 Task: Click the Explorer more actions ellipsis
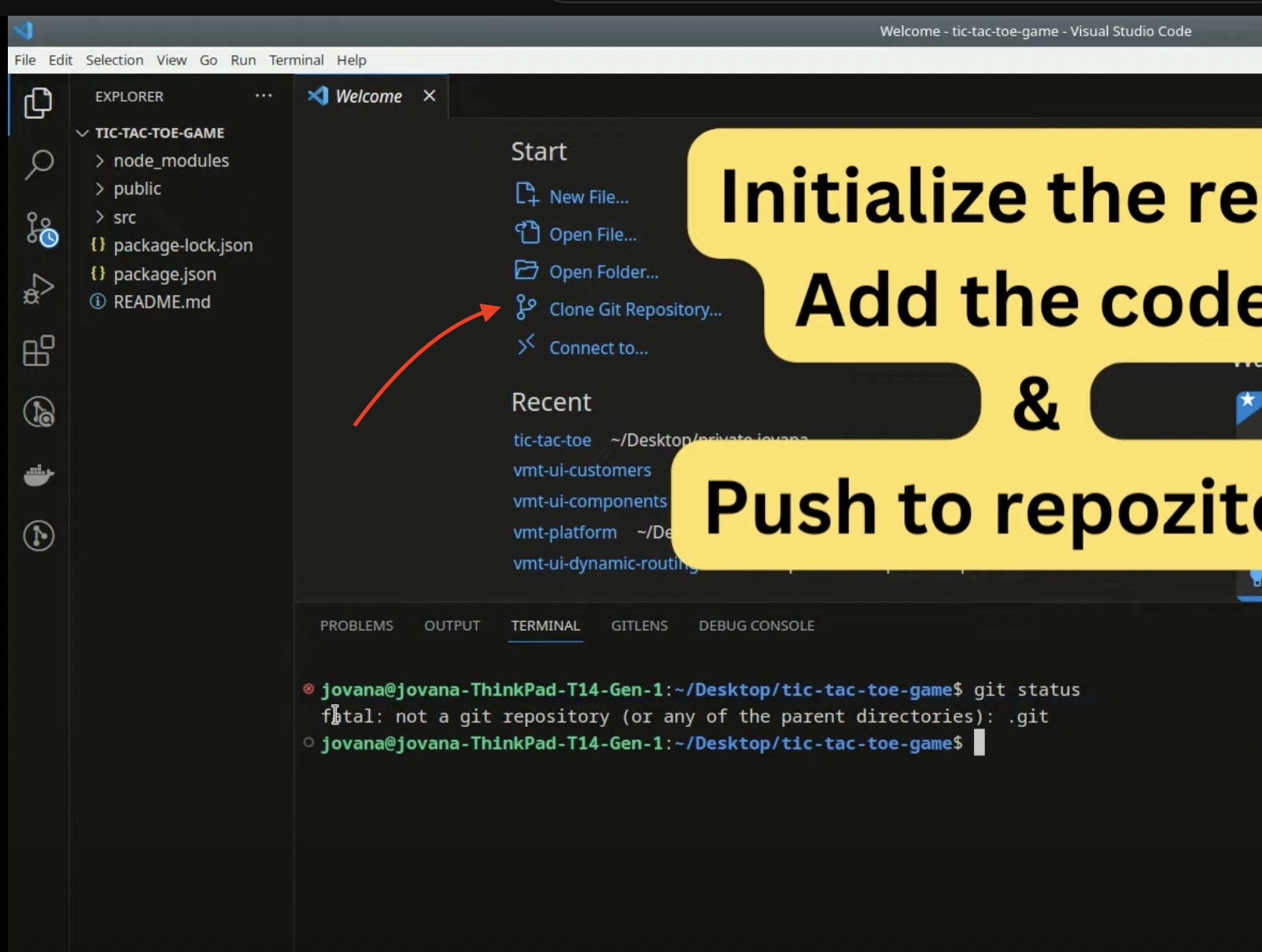point(264,96)
